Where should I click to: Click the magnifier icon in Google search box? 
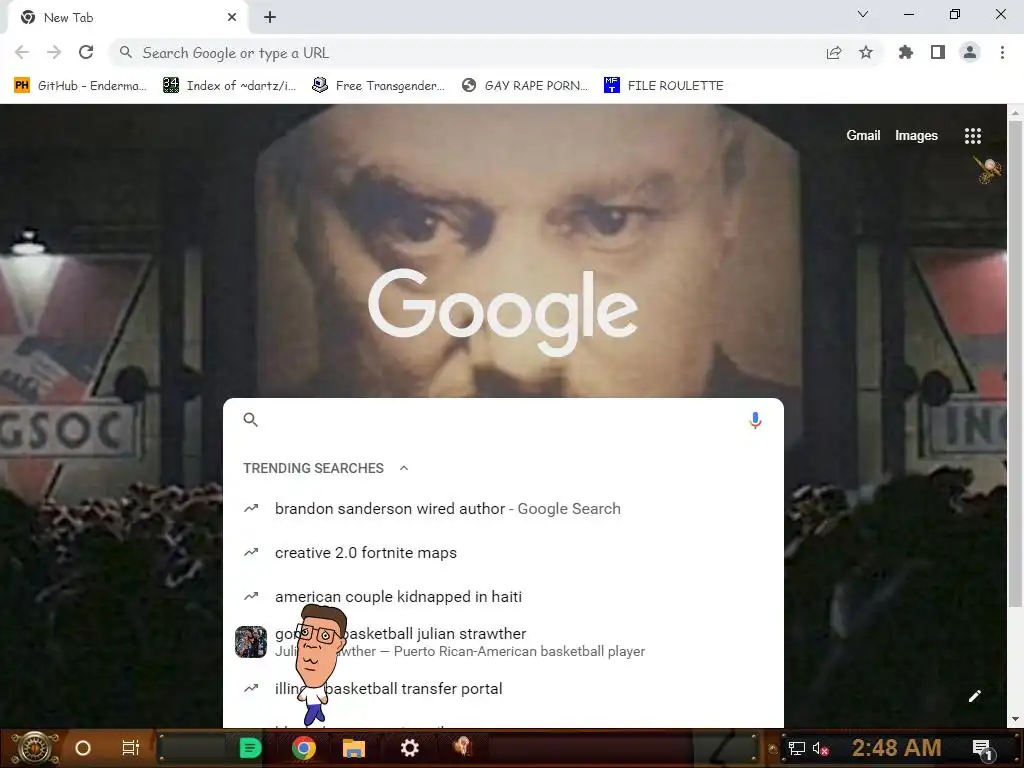pyautogui.click(x=251, y=420)
